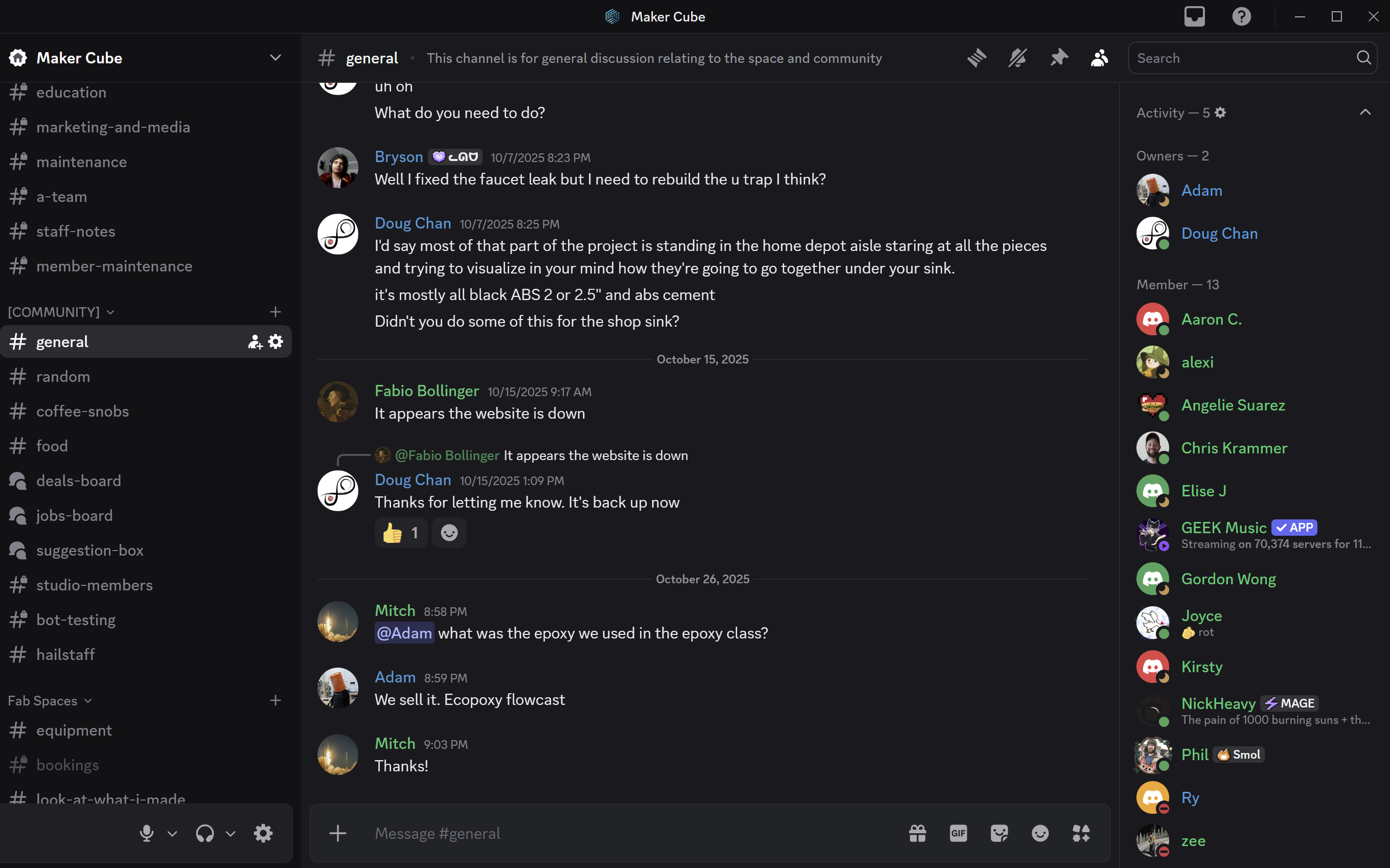Open the Maker Cube server dropdown
Image resolution: width=1390 pixels, height=868 pixels.
click(x=275, y=57)
